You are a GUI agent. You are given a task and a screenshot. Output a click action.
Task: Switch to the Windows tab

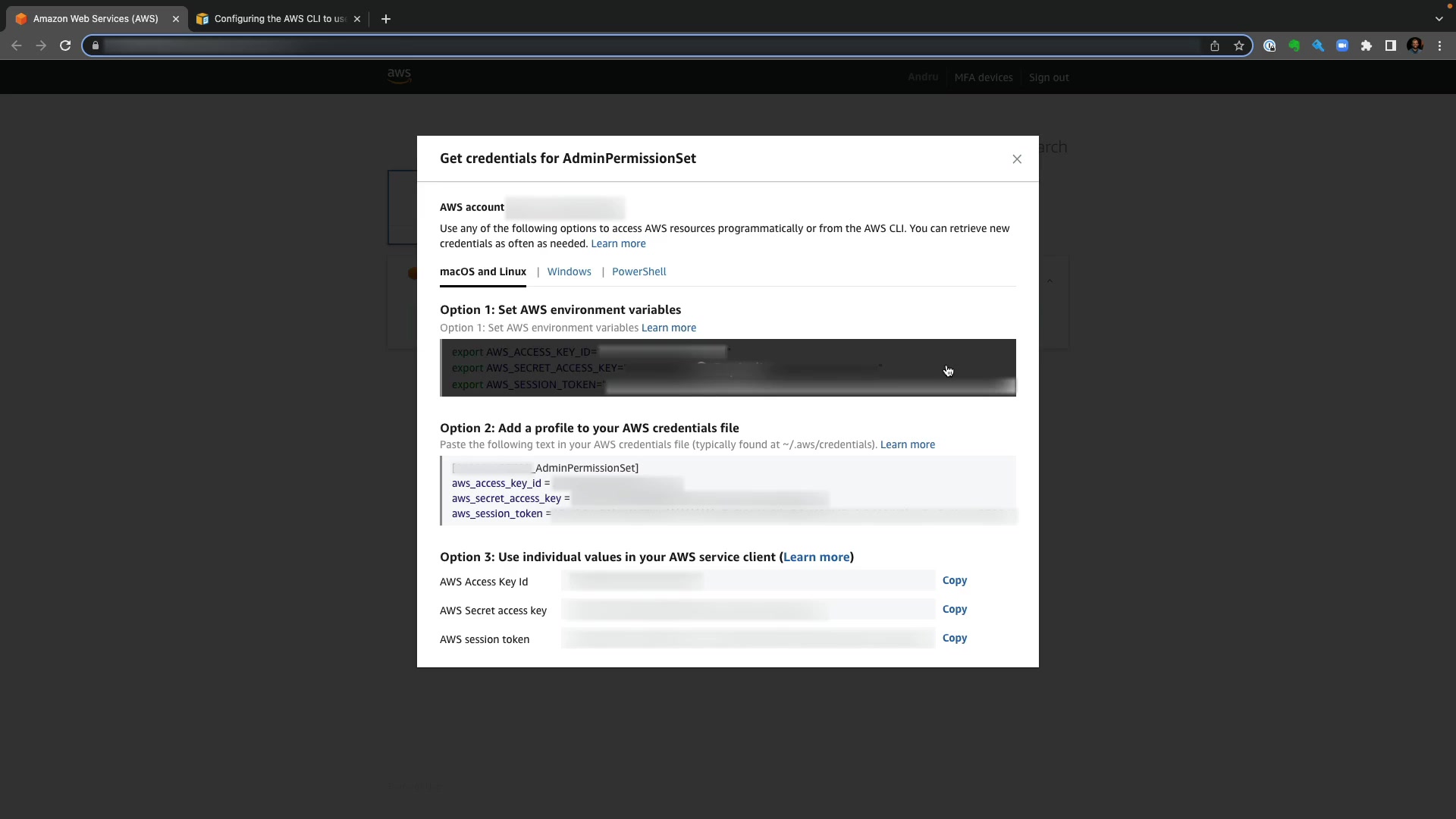coord(569,271)
